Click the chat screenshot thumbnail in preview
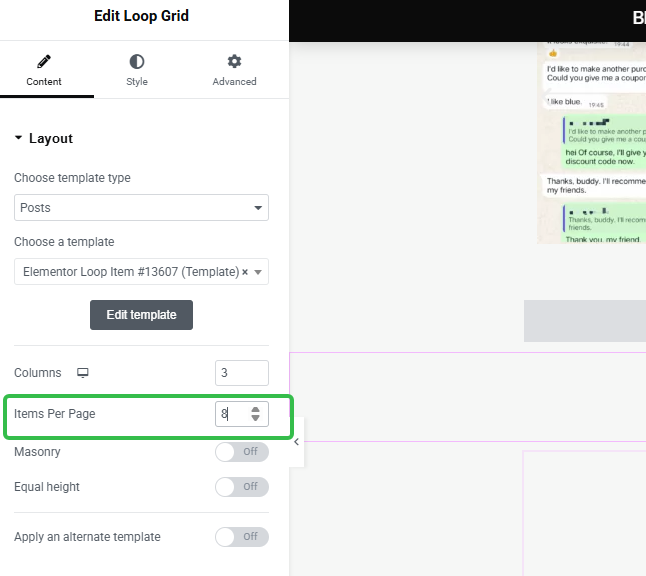646x576 pixels. (594, 142)
